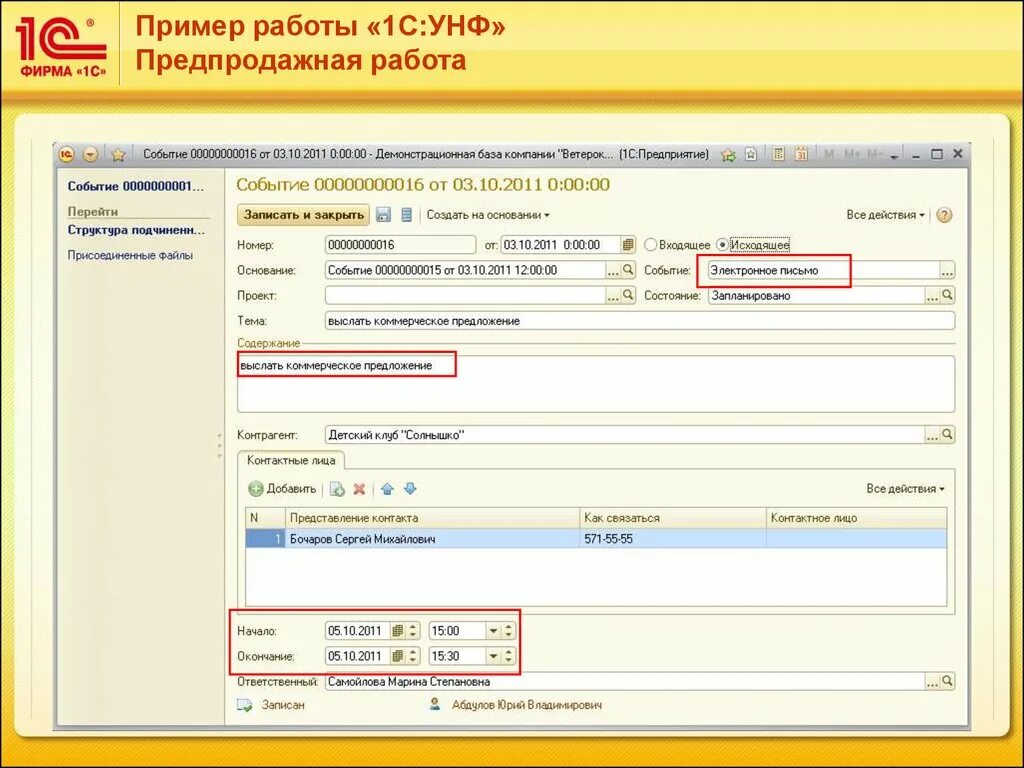This screenshot has height=768, width=1024.
Task: Open ellipsis selector of Контрагент field
Action: pyautogui.click(x=932, y=435)
